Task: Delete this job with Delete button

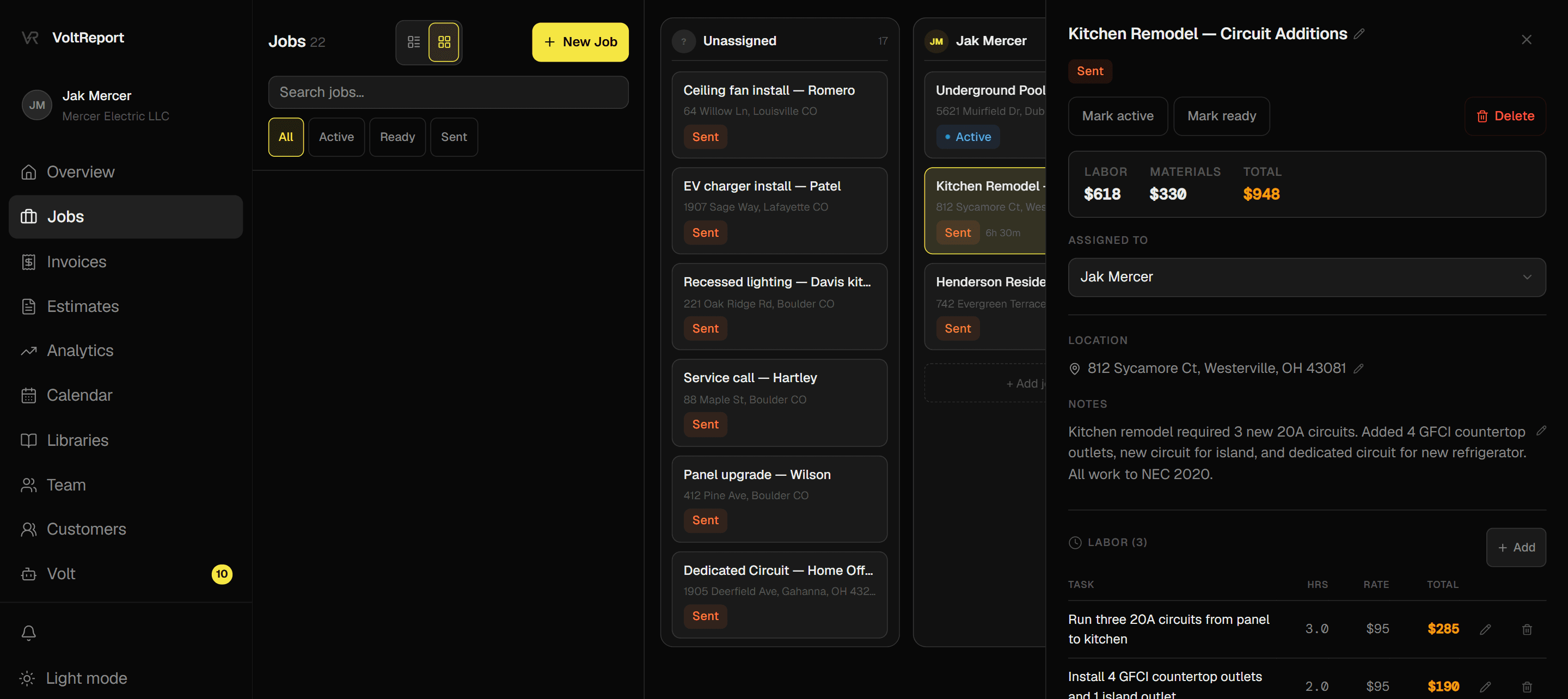Action: click(x=1505, y=116)
